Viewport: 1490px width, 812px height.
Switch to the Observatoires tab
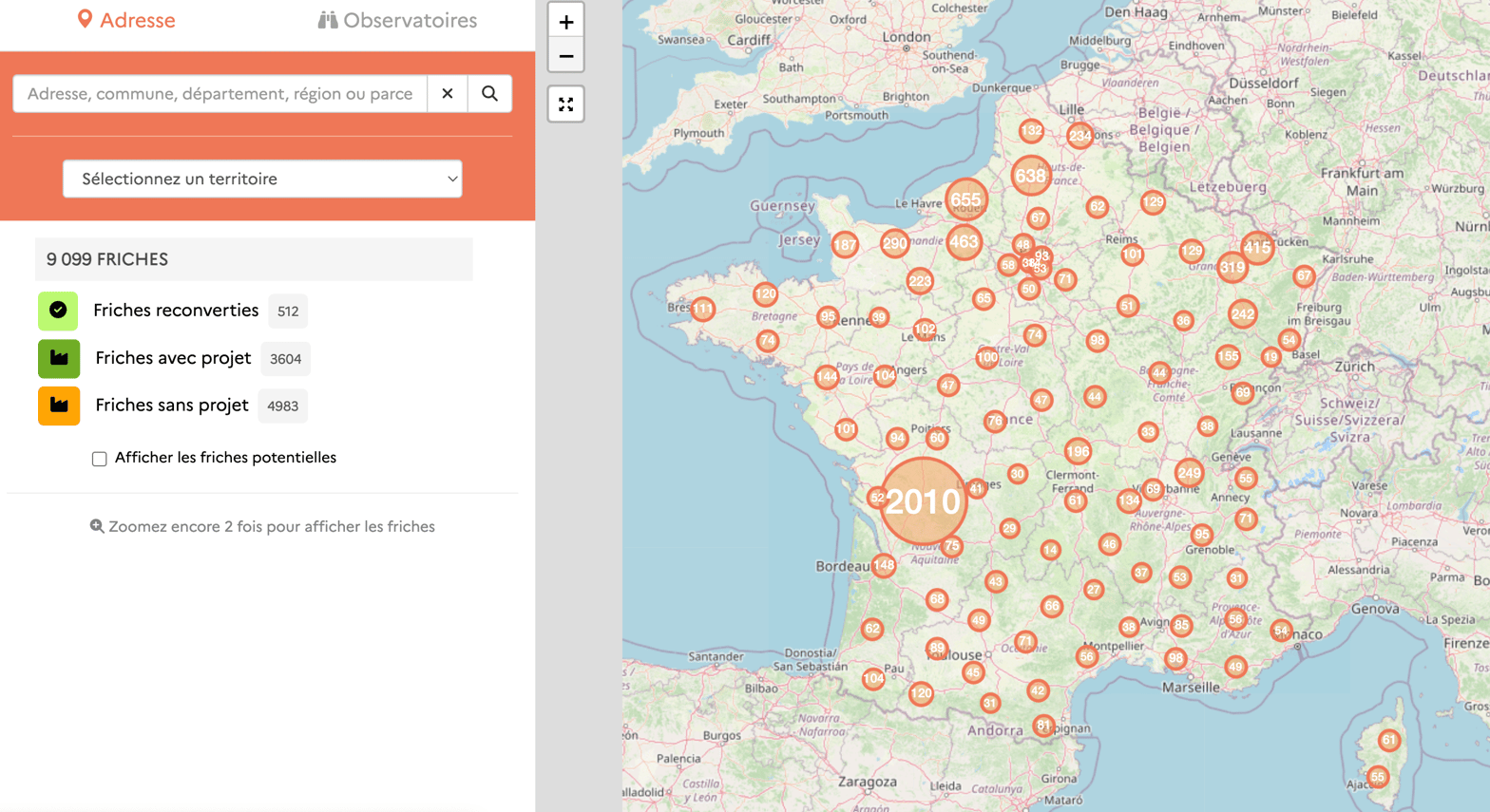[x=397, y=20]
